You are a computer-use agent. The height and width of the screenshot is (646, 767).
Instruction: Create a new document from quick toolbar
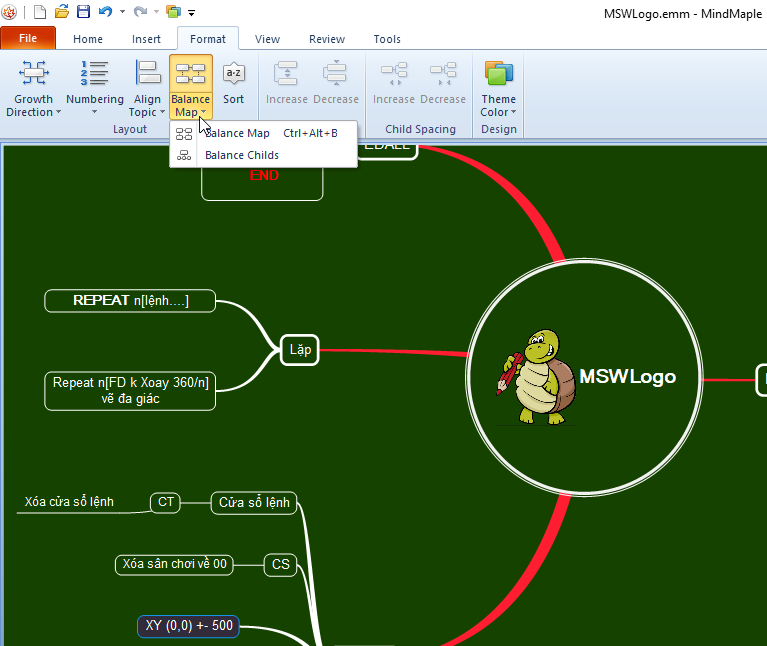click(40, 11)
